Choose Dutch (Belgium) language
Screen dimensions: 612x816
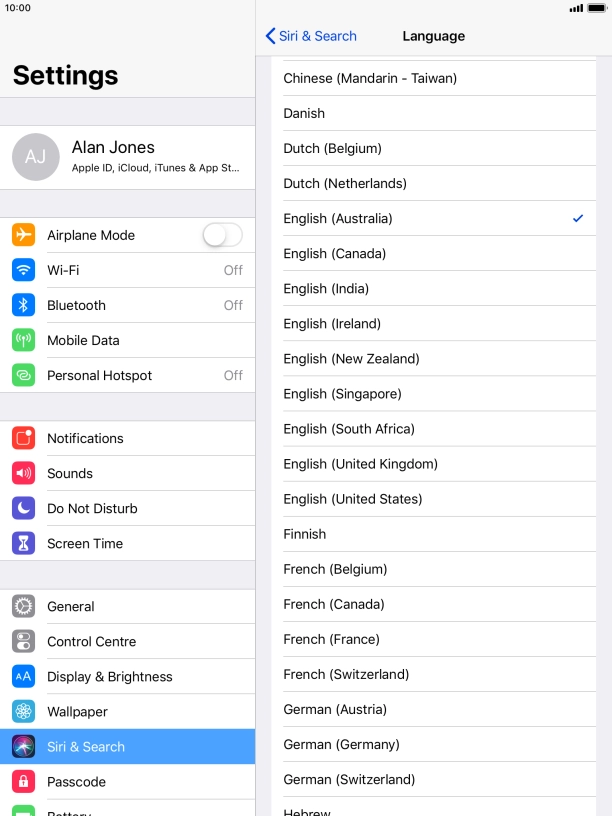click(x=434, y=148)
